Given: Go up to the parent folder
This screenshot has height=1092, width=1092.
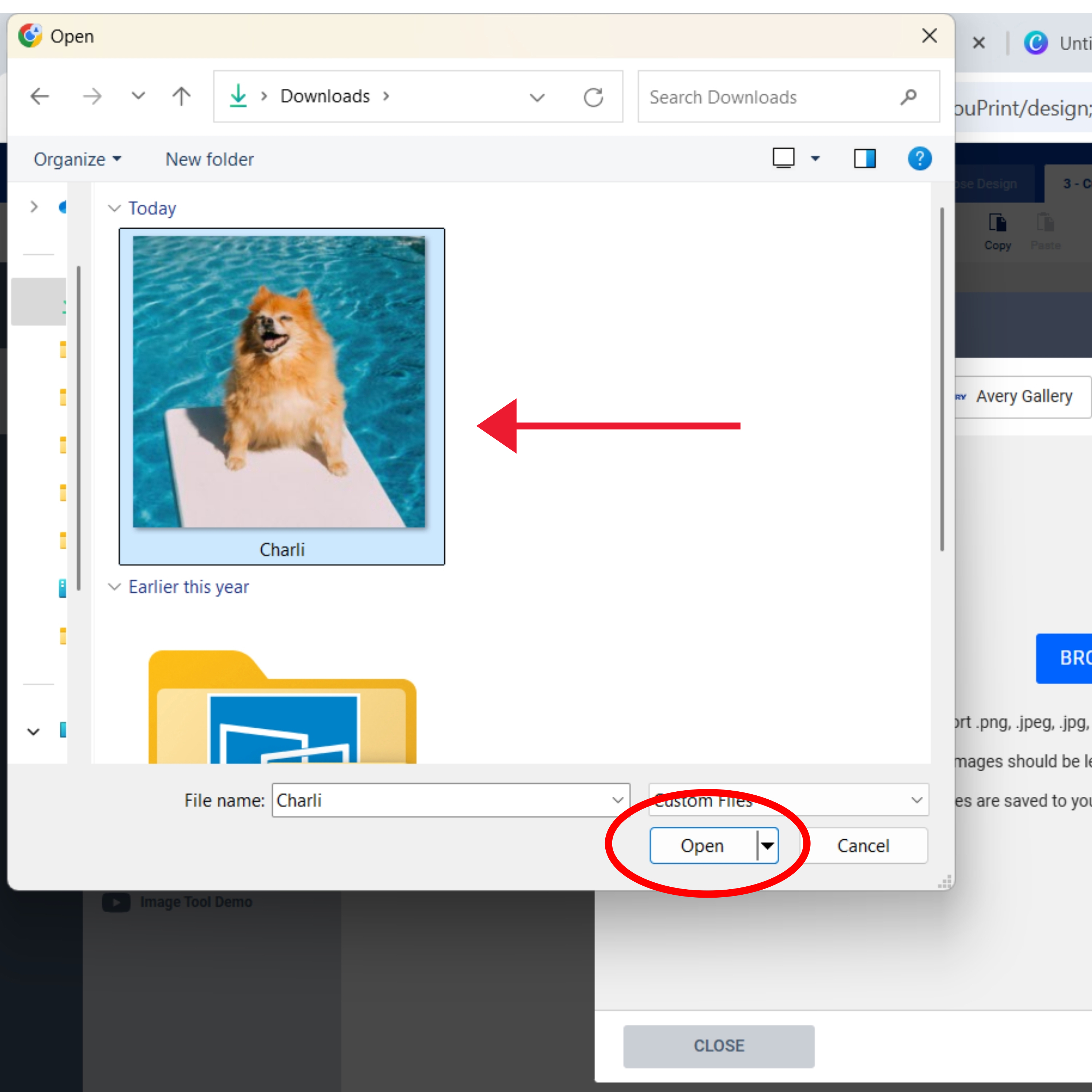Looking at the screenshot, I should 181,96.
